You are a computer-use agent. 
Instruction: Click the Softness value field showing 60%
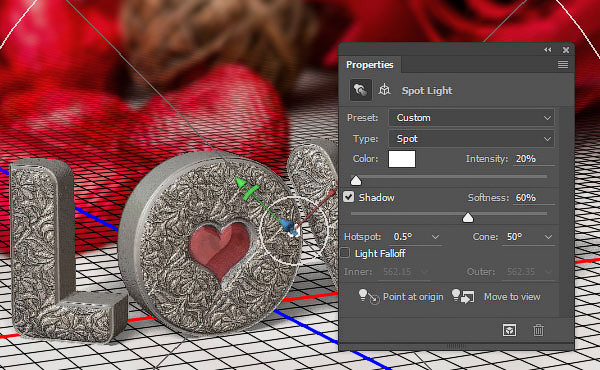pos(534,198)
